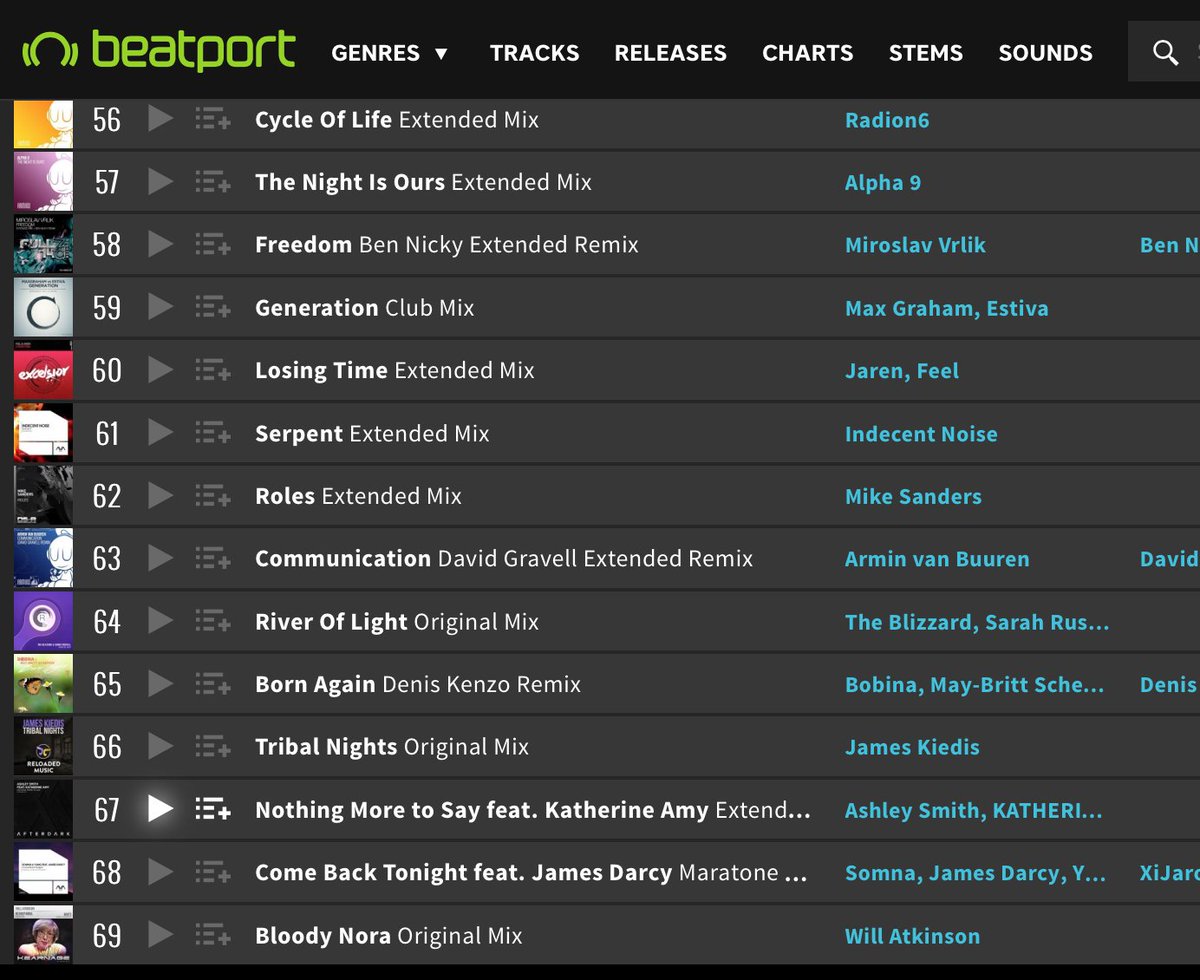This screenshot has height=980, width=1200.
Task: Add Losing Time to queue
Action: coord(213,371)
